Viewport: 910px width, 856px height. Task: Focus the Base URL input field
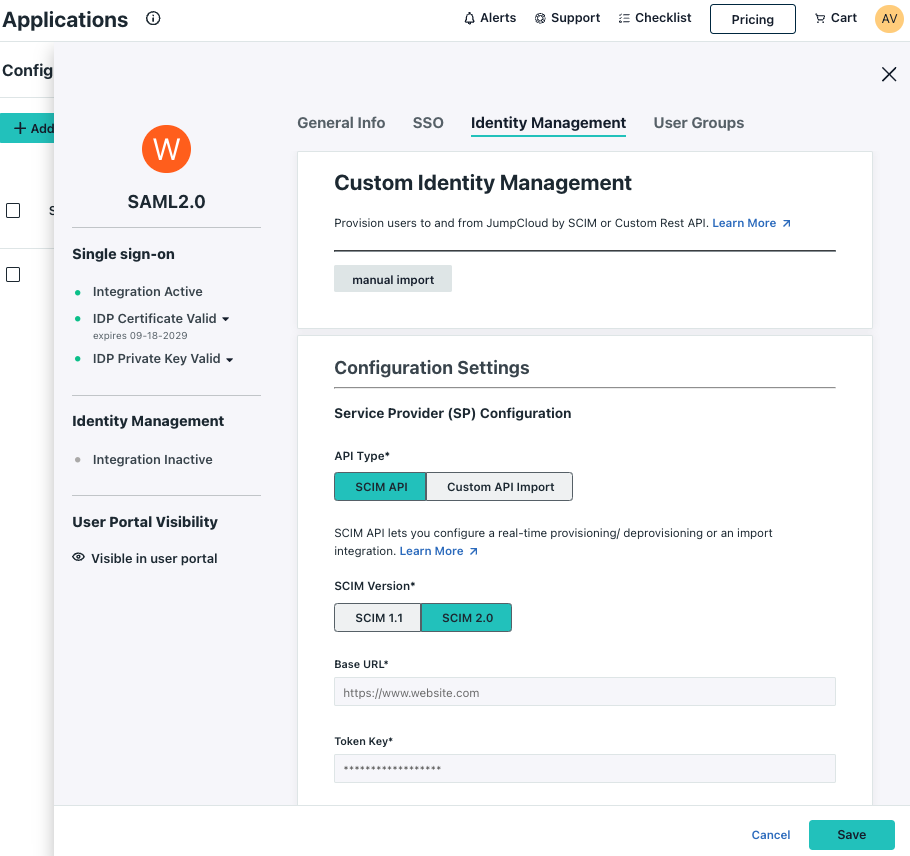(584, 692)
